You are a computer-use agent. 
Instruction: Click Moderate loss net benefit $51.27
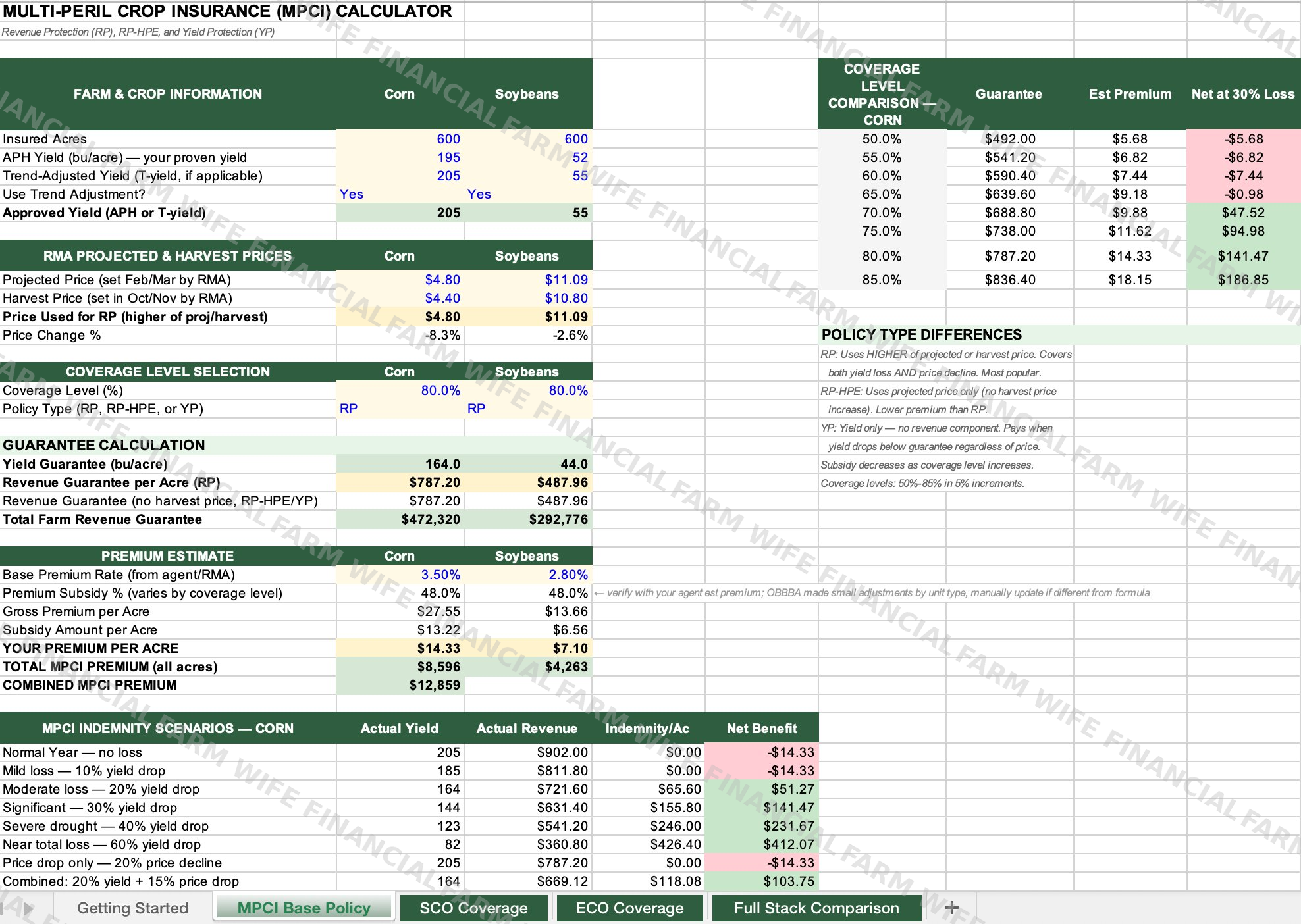pos(762,789)
